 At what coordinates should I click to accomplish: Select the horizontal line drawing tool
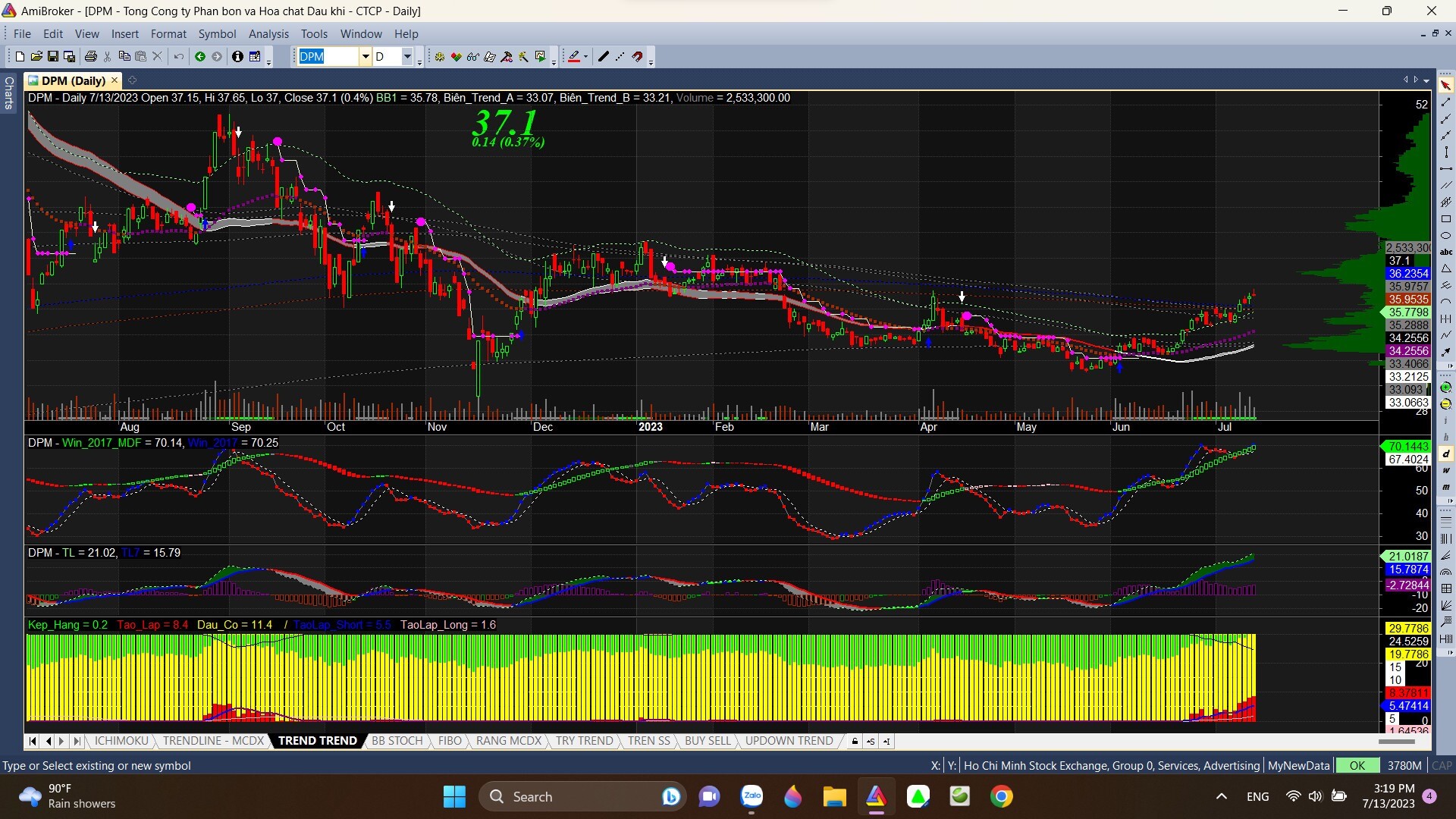click(1446, 168)
